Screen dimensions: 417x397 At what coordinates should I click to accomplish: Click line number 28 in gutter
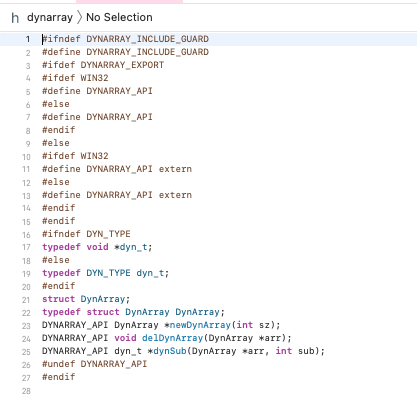(x=26, y=391)
